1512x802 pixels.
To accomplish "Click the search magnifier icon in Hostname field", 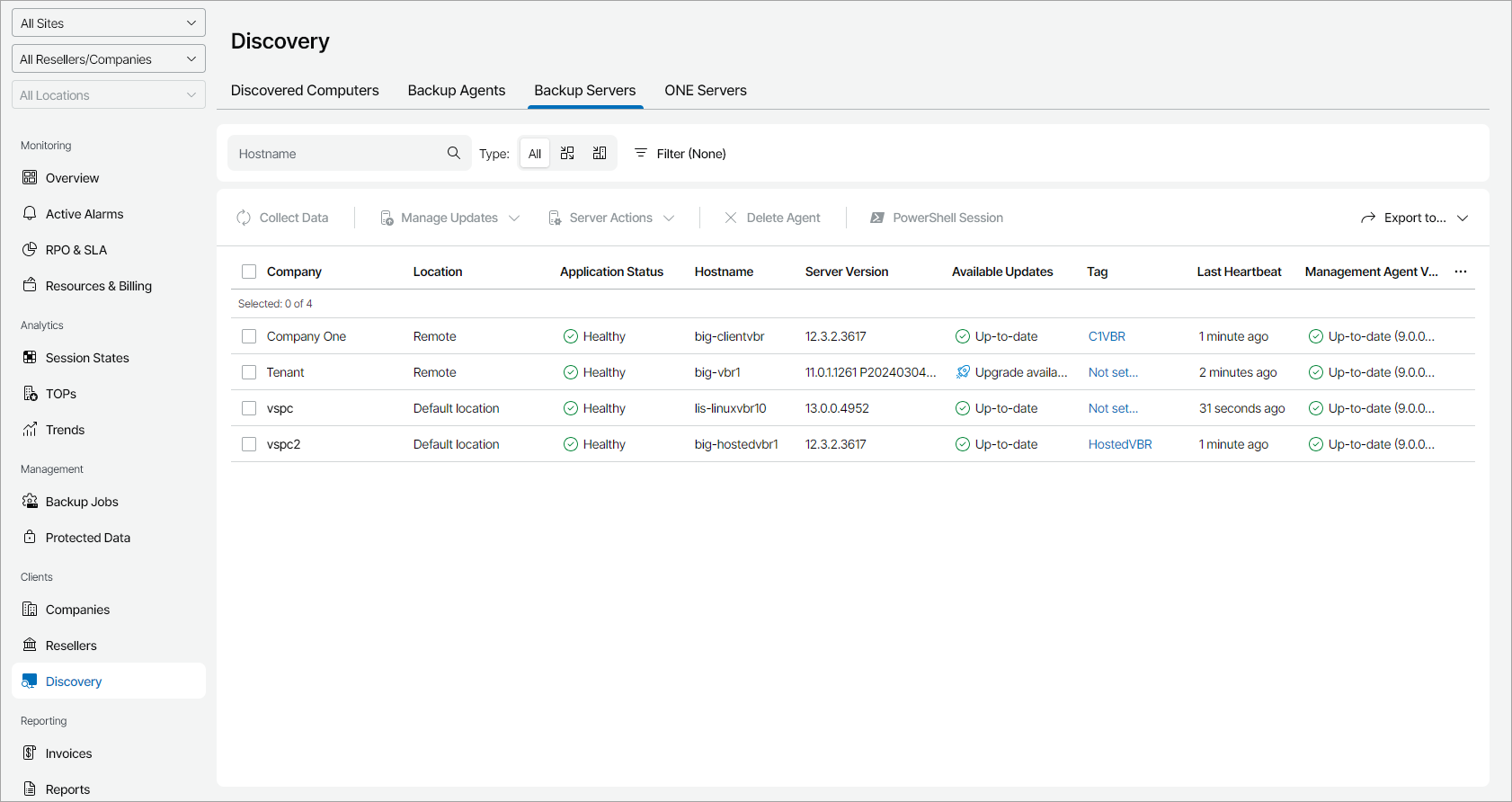I will click(x=454, y=153).
